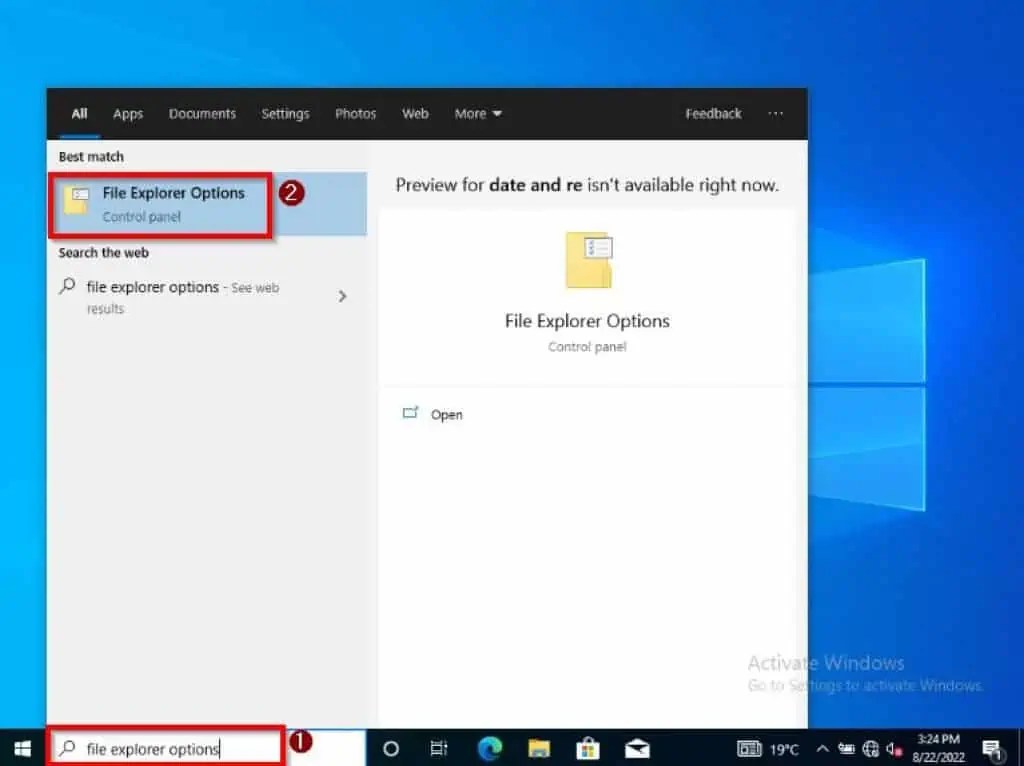The width and height of the screenshot is (1024, 766).
Task: Expand the More search filter menu
Action: (478, 113)
